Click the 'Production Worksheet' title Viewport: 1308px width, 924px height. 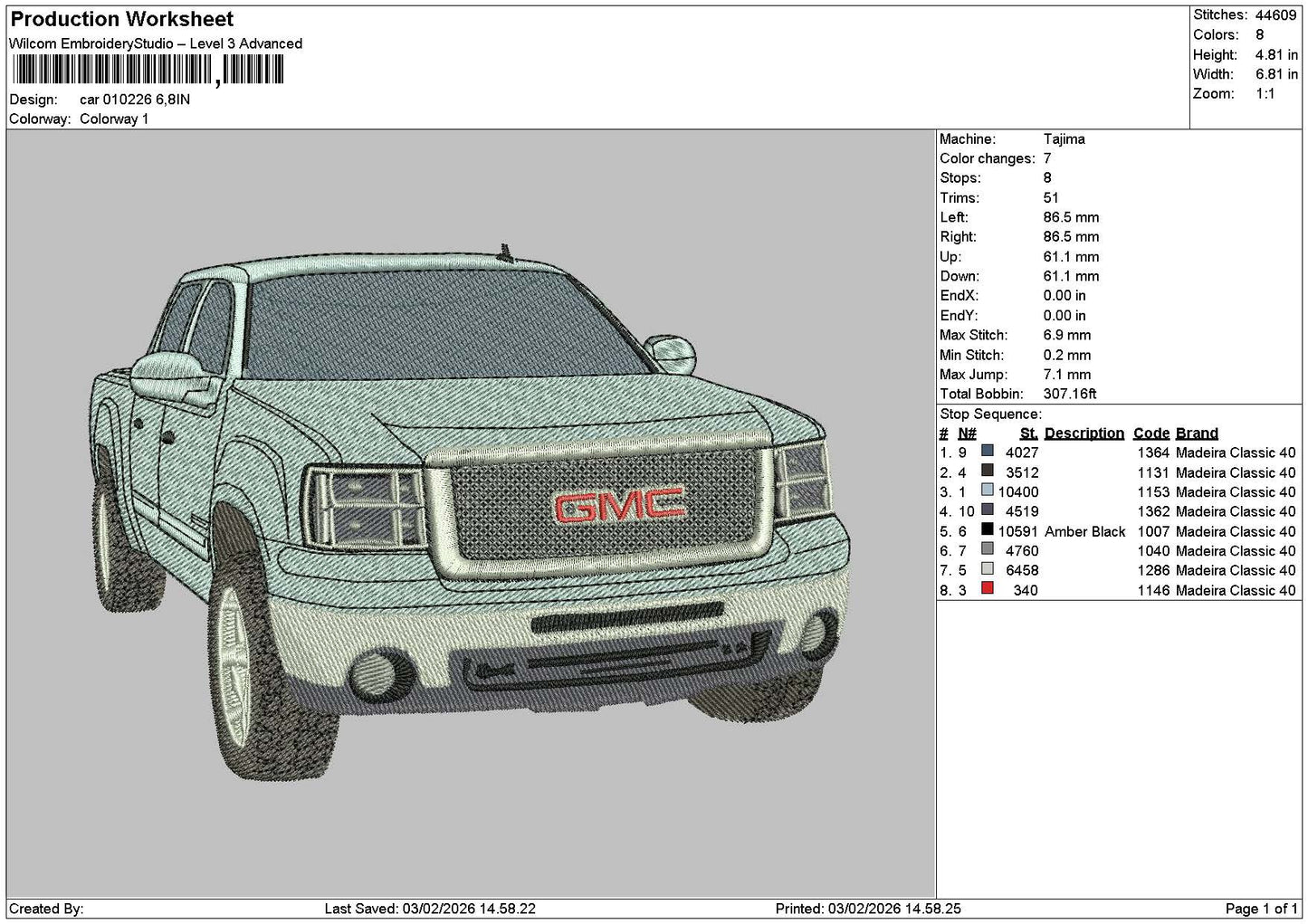[x=121, y=19]
